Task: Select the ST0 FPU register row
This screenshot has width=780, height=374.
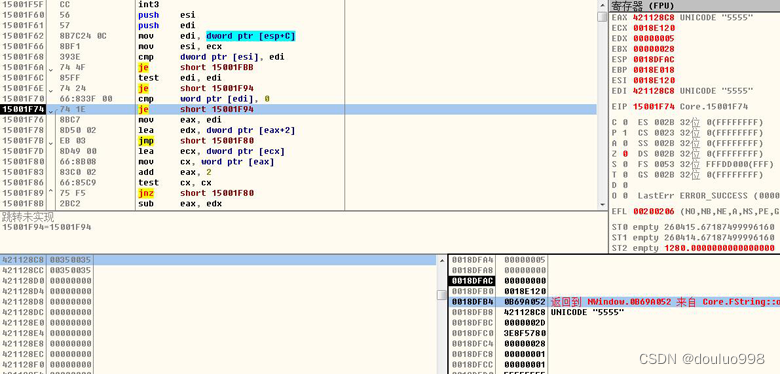Action: (x=694, y=227)
